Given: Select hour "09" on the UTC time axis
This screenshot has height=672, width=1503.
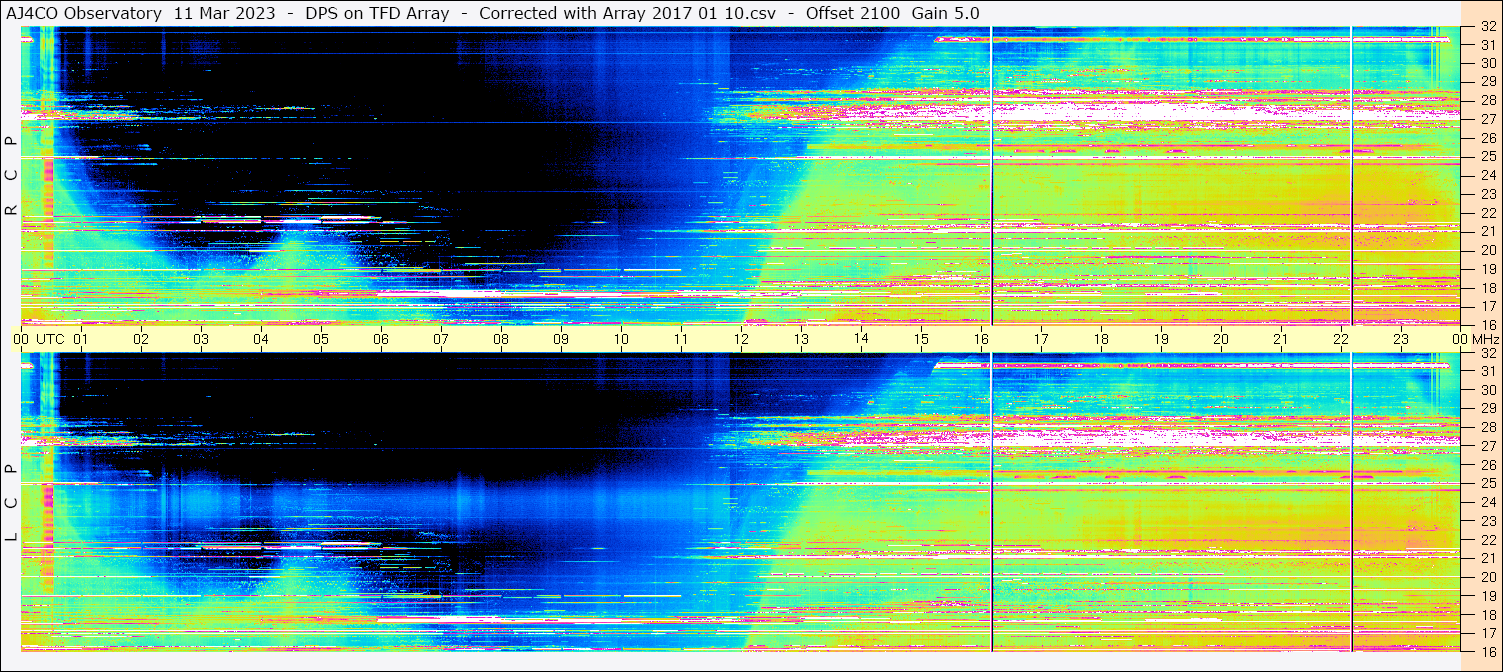Looking at the screenshot, I should pos(561,339).
